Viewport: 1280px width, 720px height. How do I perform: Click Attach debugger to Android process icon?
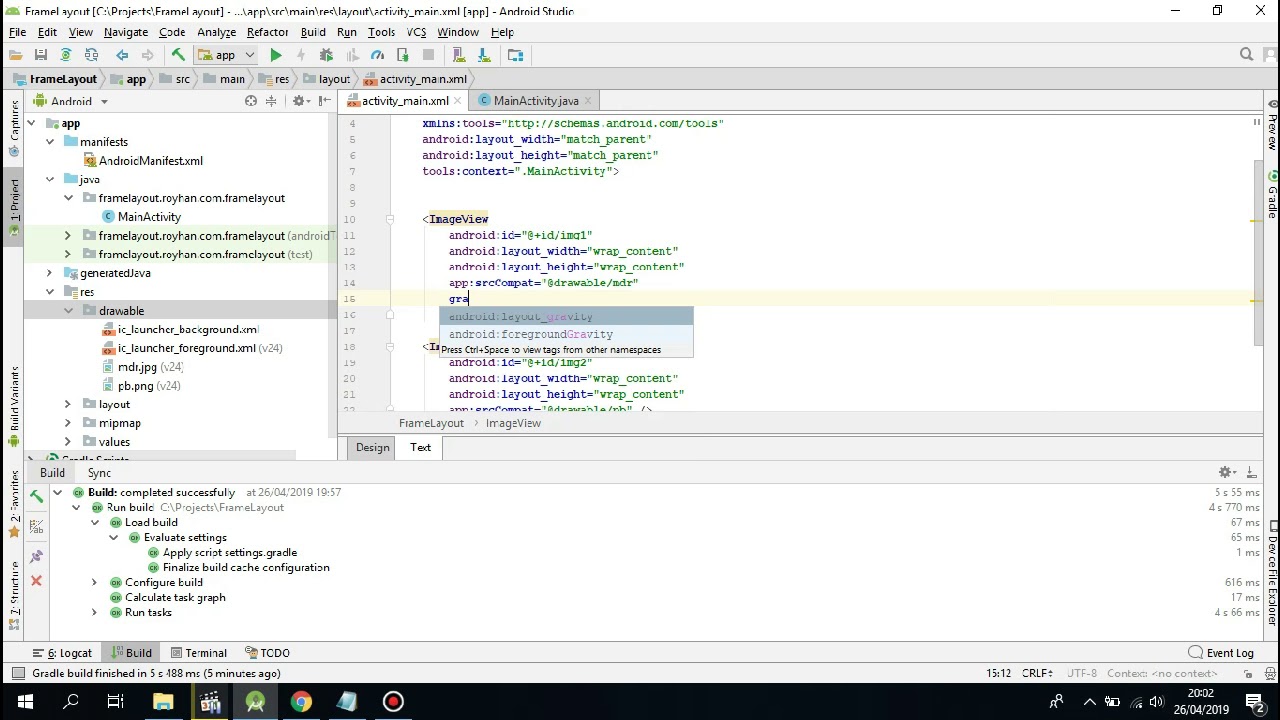403,55
